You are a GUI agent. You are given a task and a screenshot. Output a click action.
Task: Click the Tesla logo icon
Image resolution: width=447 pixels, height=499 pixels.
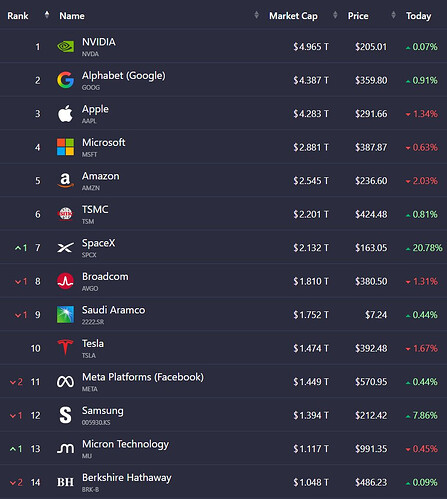(x=65, y=348)
